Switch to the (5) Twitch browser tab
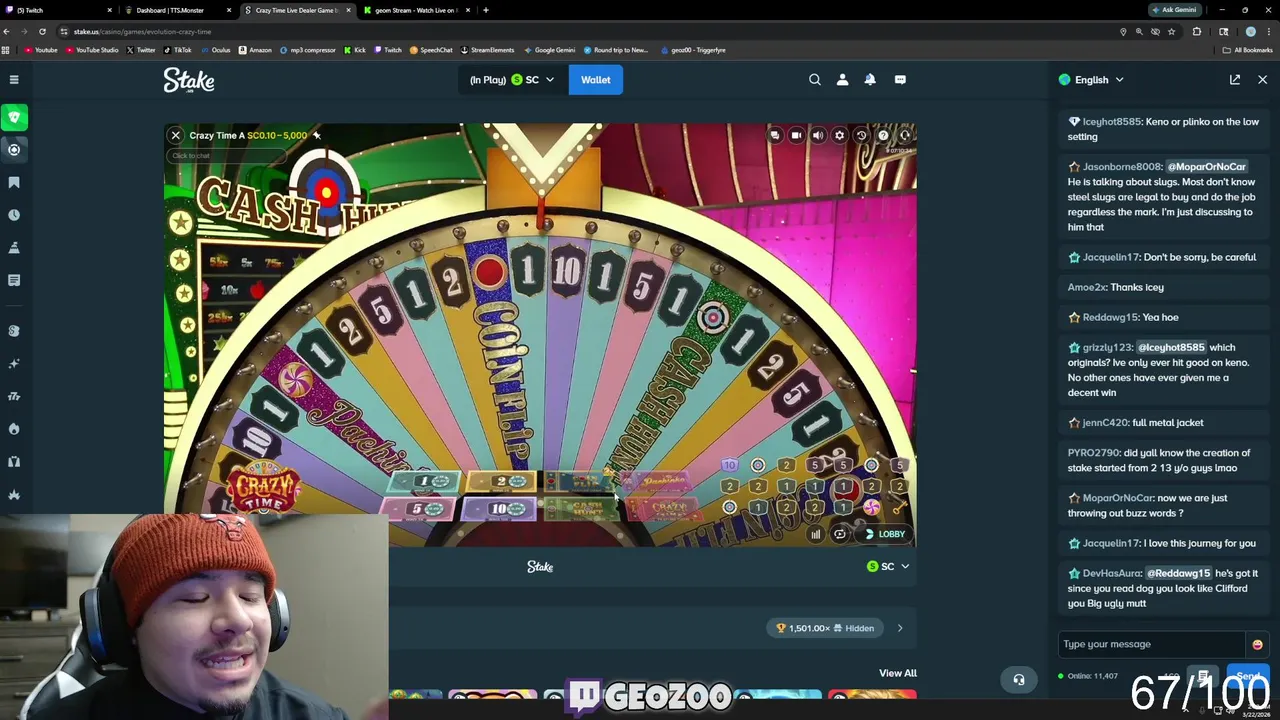The image size is (1280, 720). [x=60, y=10]
